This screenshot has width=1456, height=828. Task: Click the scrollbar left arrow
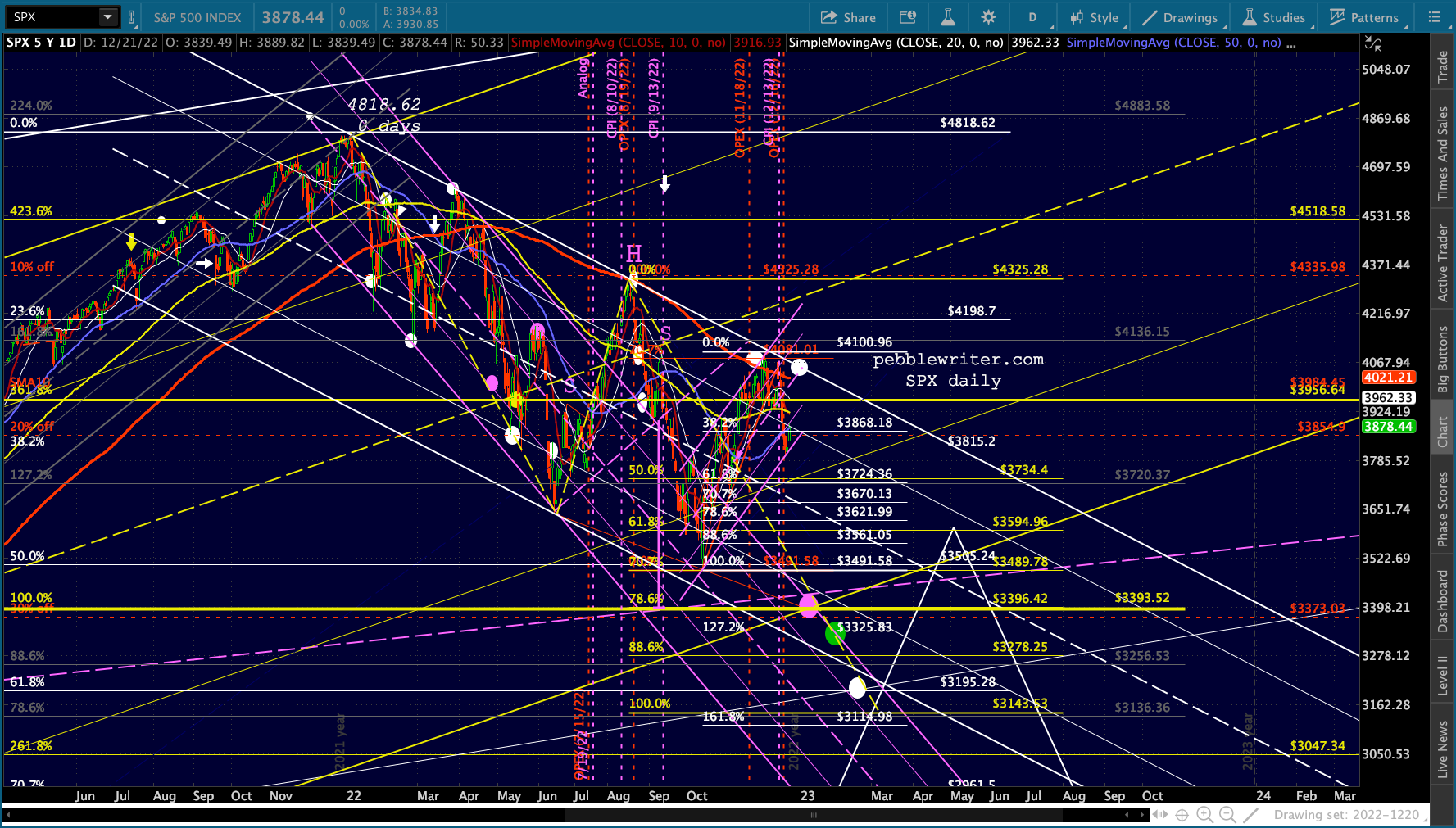(x=1127, y=815)
